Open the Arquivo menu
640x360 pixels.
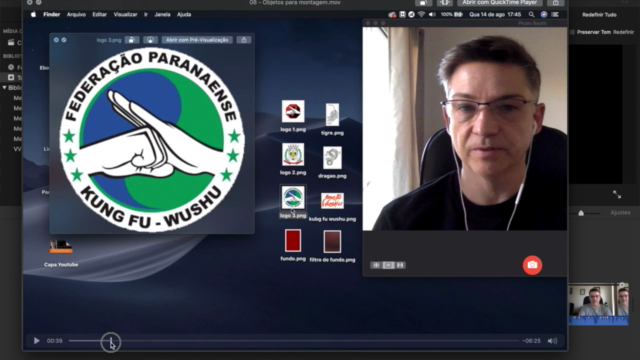pos(76,14)
